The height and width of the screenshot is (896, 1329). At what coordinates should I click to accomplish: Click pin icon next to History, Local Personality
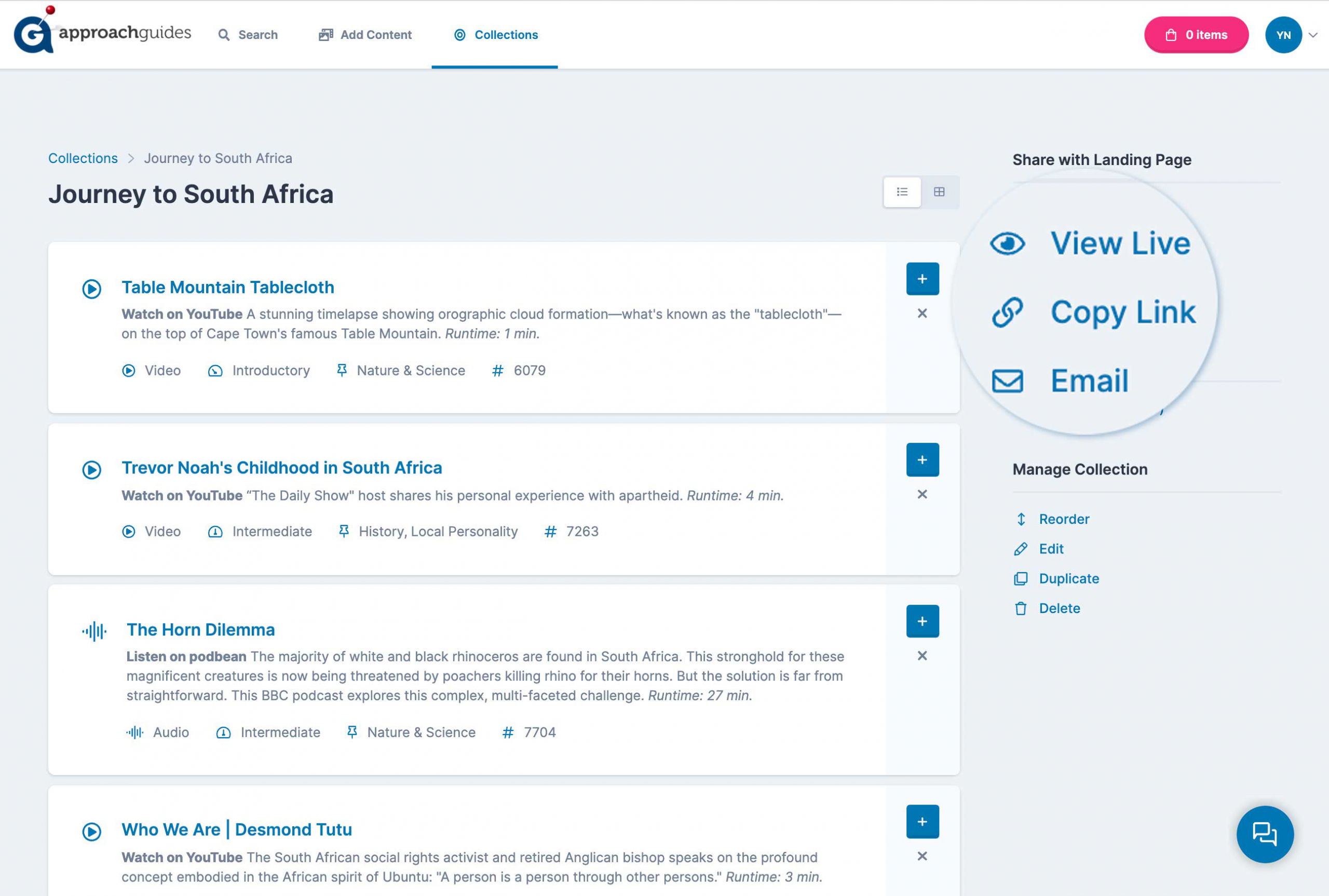point(343,532)
